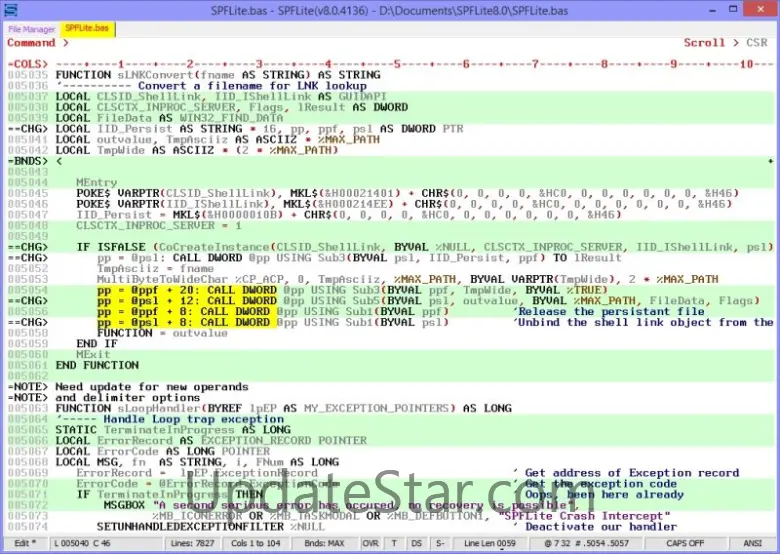Click the SPFLite app icon in title bar
This screenshot has width=780, height=554.
(x=10, y=10)
